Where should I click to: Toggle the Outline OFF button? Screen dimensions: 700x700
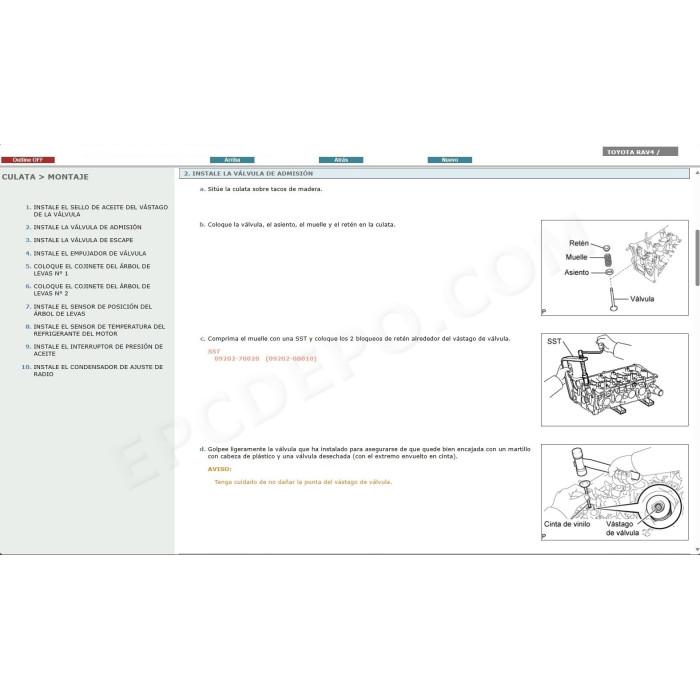pyautogui.click(x=28, y=160)
